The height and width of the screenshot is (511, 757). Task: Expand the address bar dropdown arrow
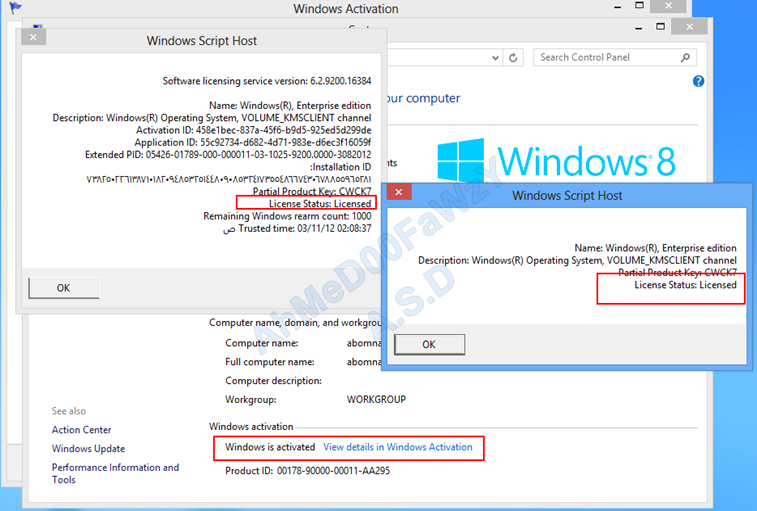click(x=495, y=58)
